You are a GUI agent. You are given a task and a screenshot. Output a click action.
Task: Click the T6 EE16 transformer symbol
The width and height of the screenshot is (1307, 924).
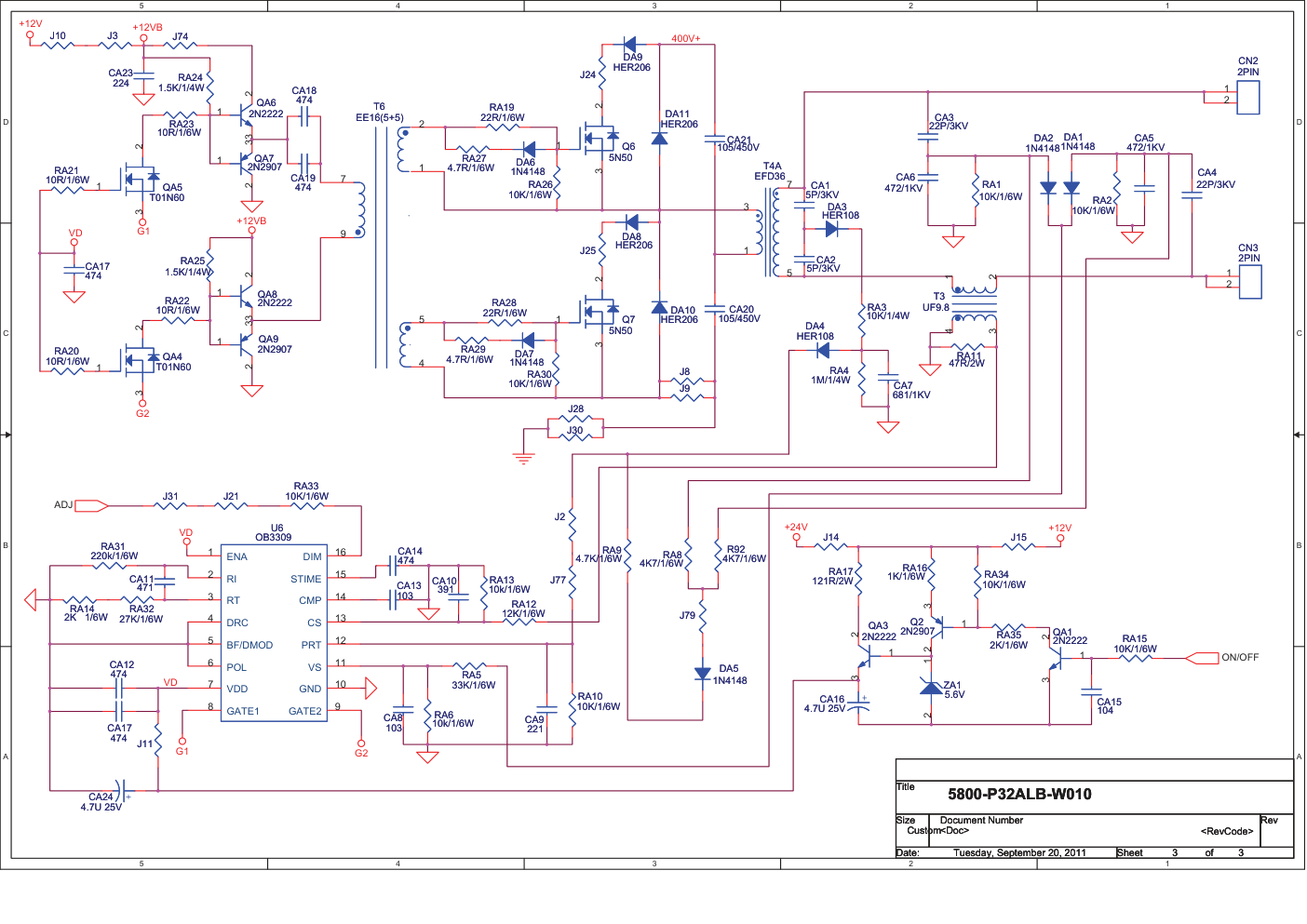point(382,247)
